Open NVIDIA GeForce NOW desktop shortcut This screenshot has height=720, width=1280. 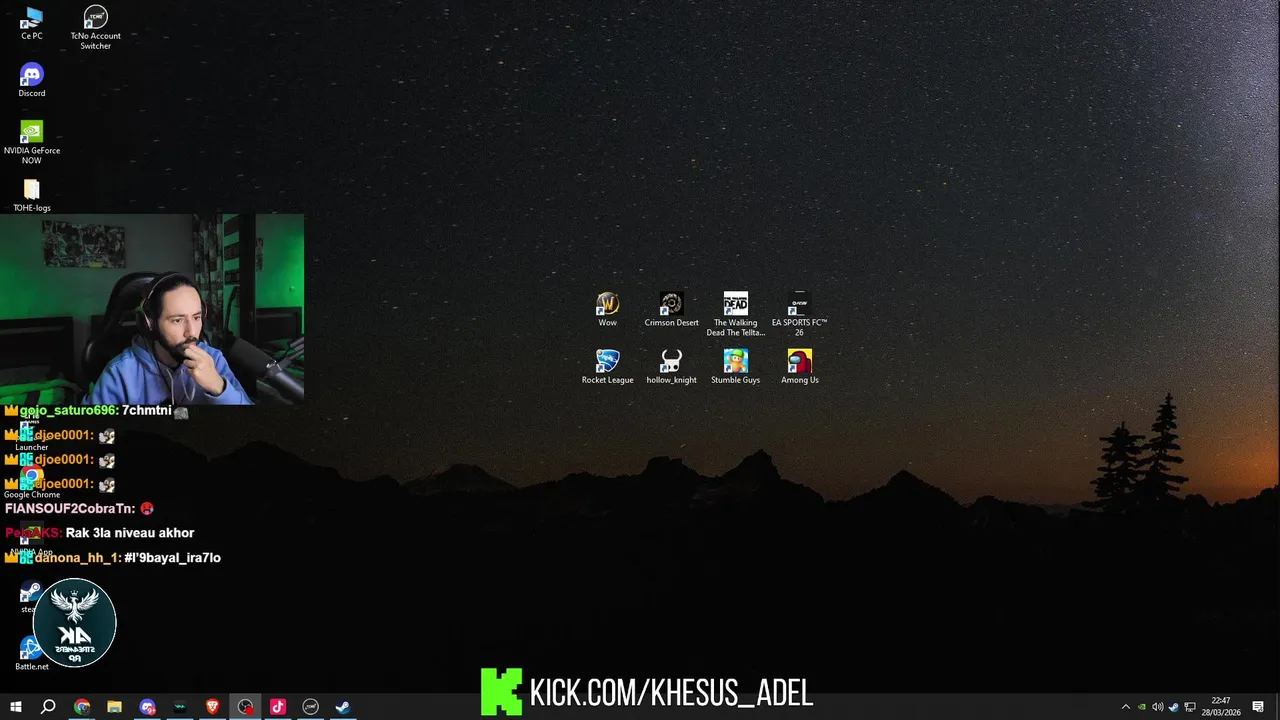(x=32, y=142)
